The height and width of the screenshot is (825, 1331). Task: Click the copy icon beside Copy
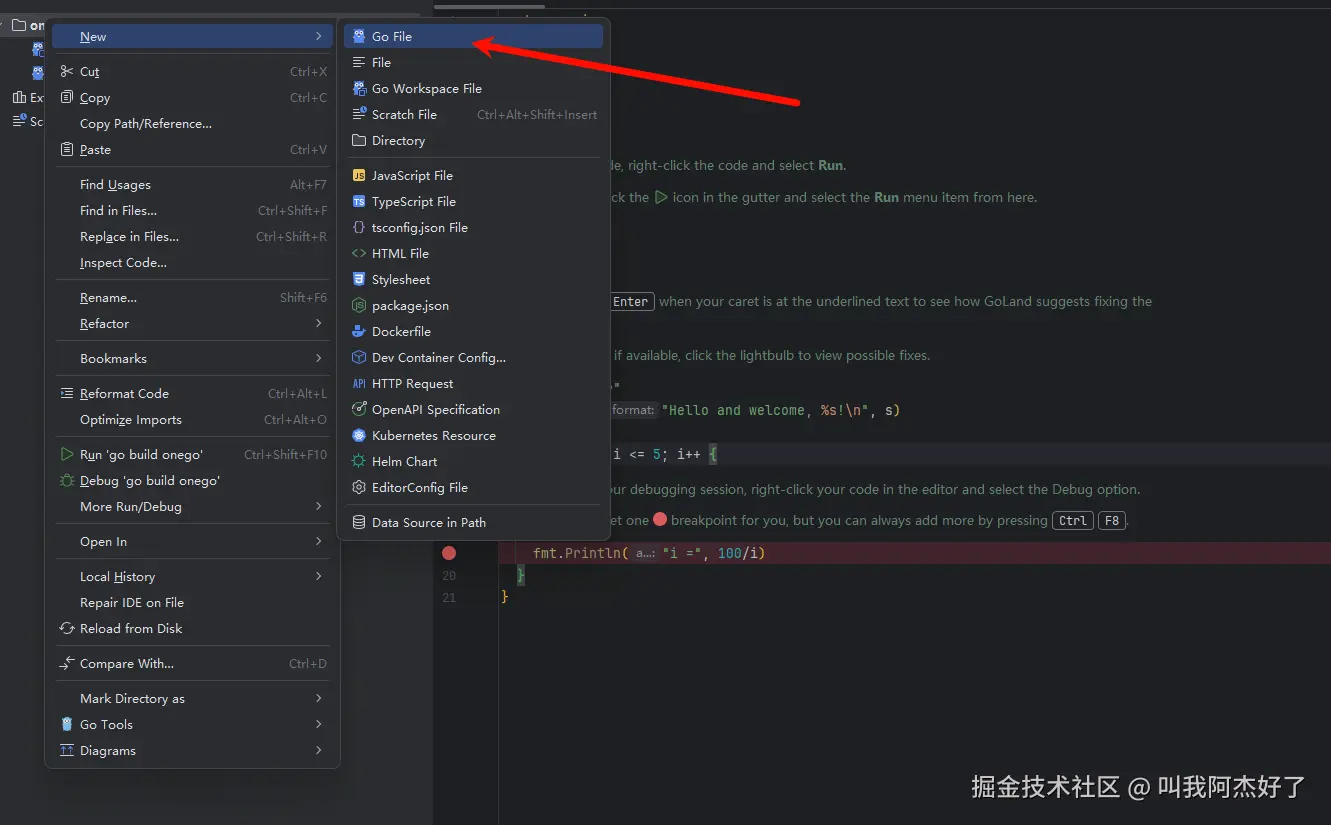(67, 97)
